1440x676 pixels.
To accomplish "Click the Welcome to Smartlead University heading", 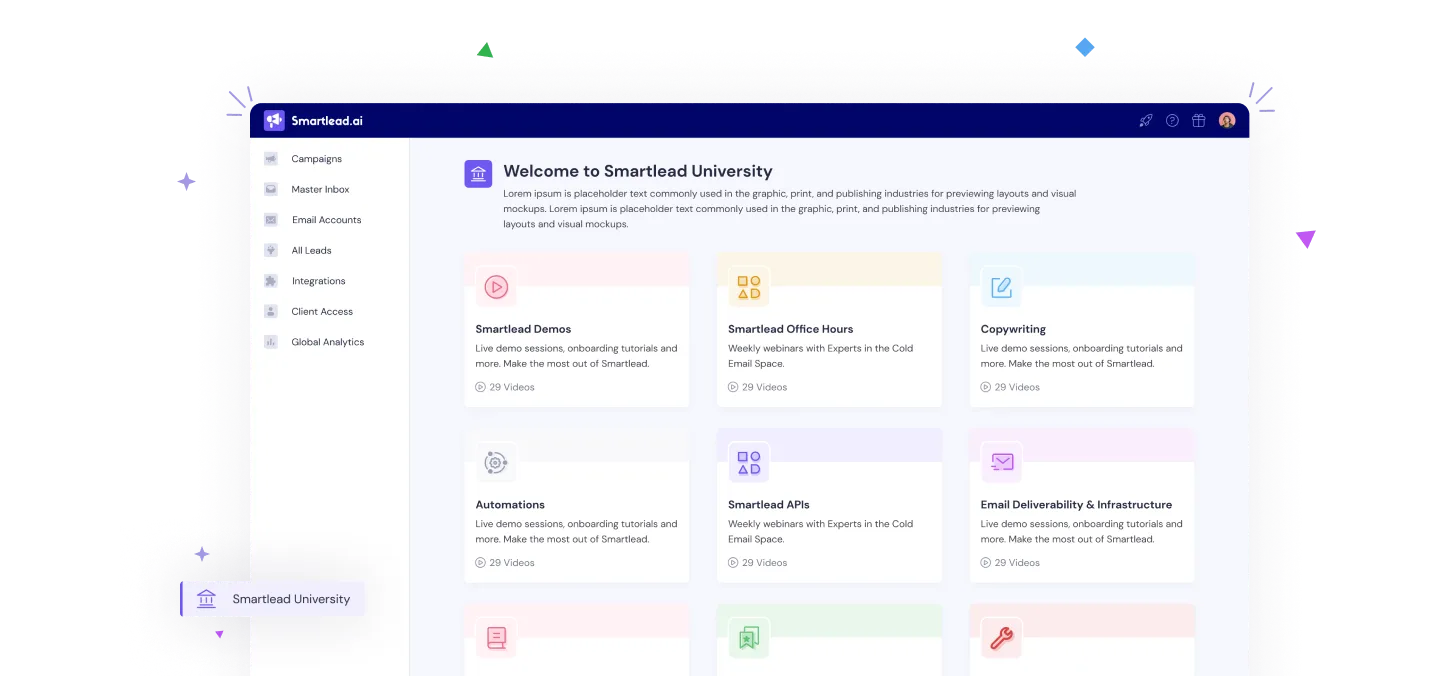I will tap(638, 171).
